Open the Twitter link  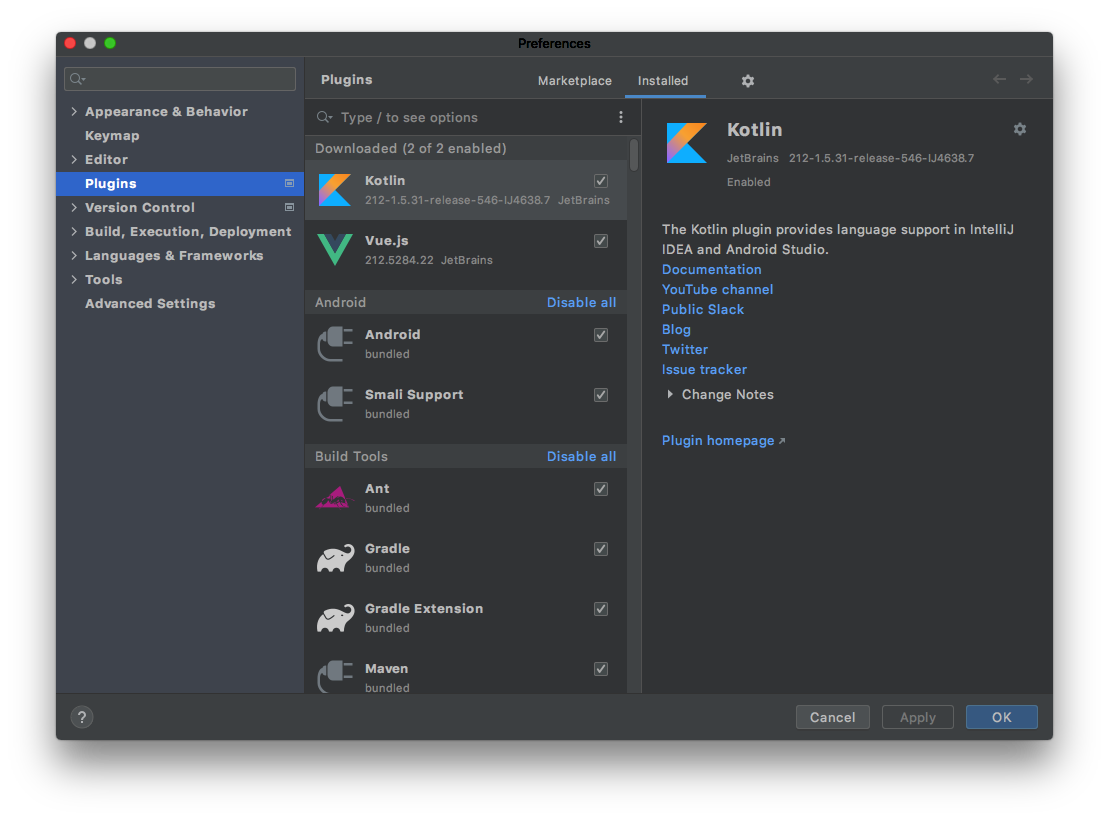click(x=685, y=349)
